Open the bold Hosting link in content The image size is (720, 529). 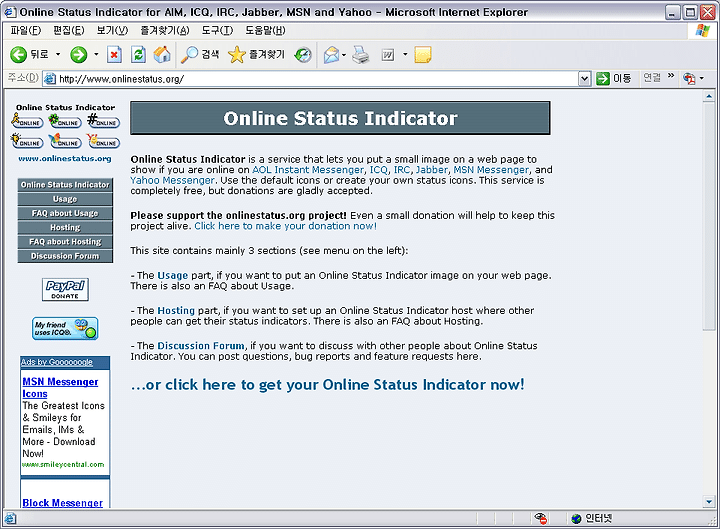(x=176, y=311)
